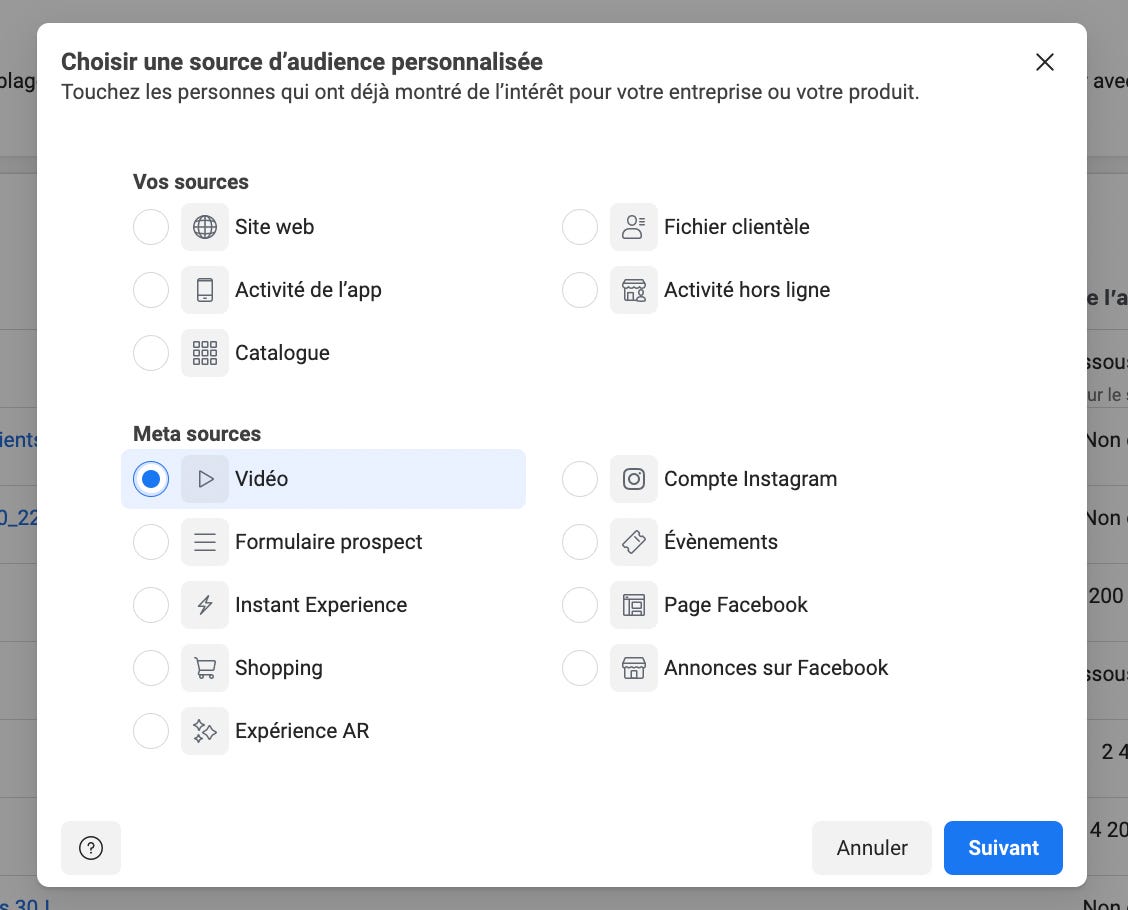Click the Instagram camera icon

pyautogui.click(x=634, y=479)
